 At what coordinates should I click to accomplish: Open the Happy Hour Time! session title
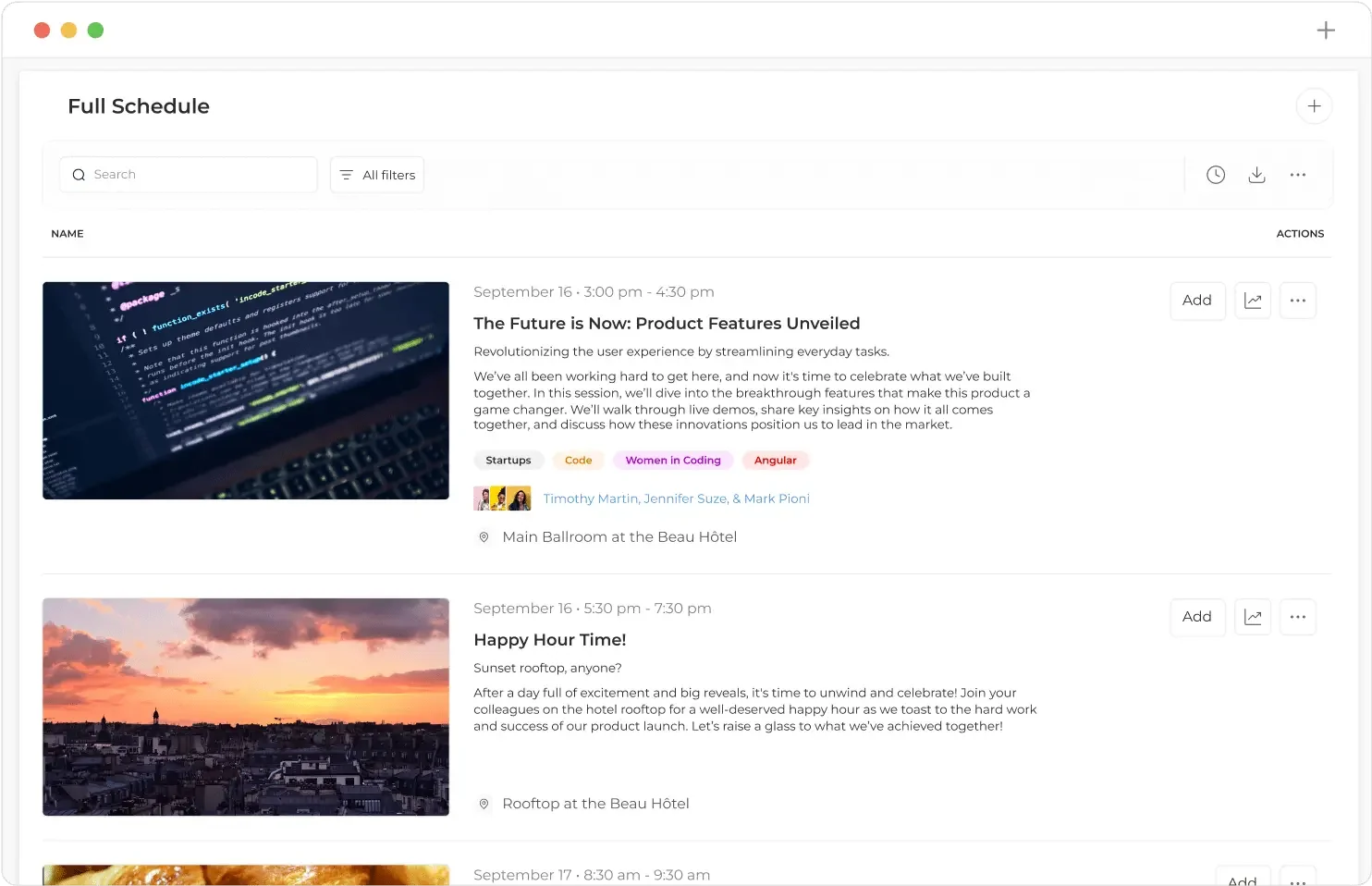point(550,640)
